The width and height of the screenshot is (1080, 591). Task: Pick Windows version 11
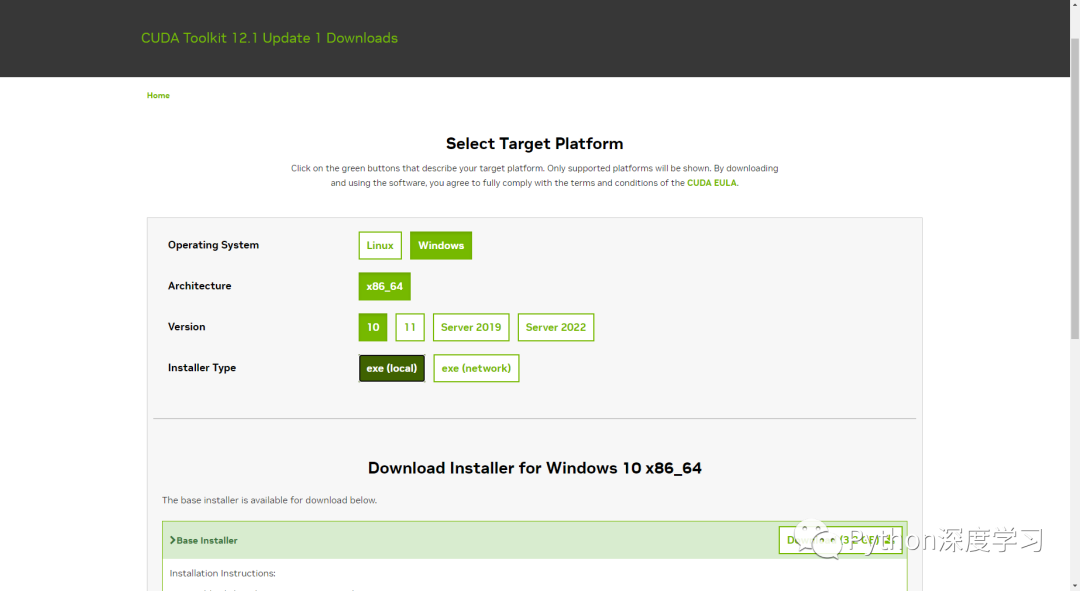pos(410,327)
